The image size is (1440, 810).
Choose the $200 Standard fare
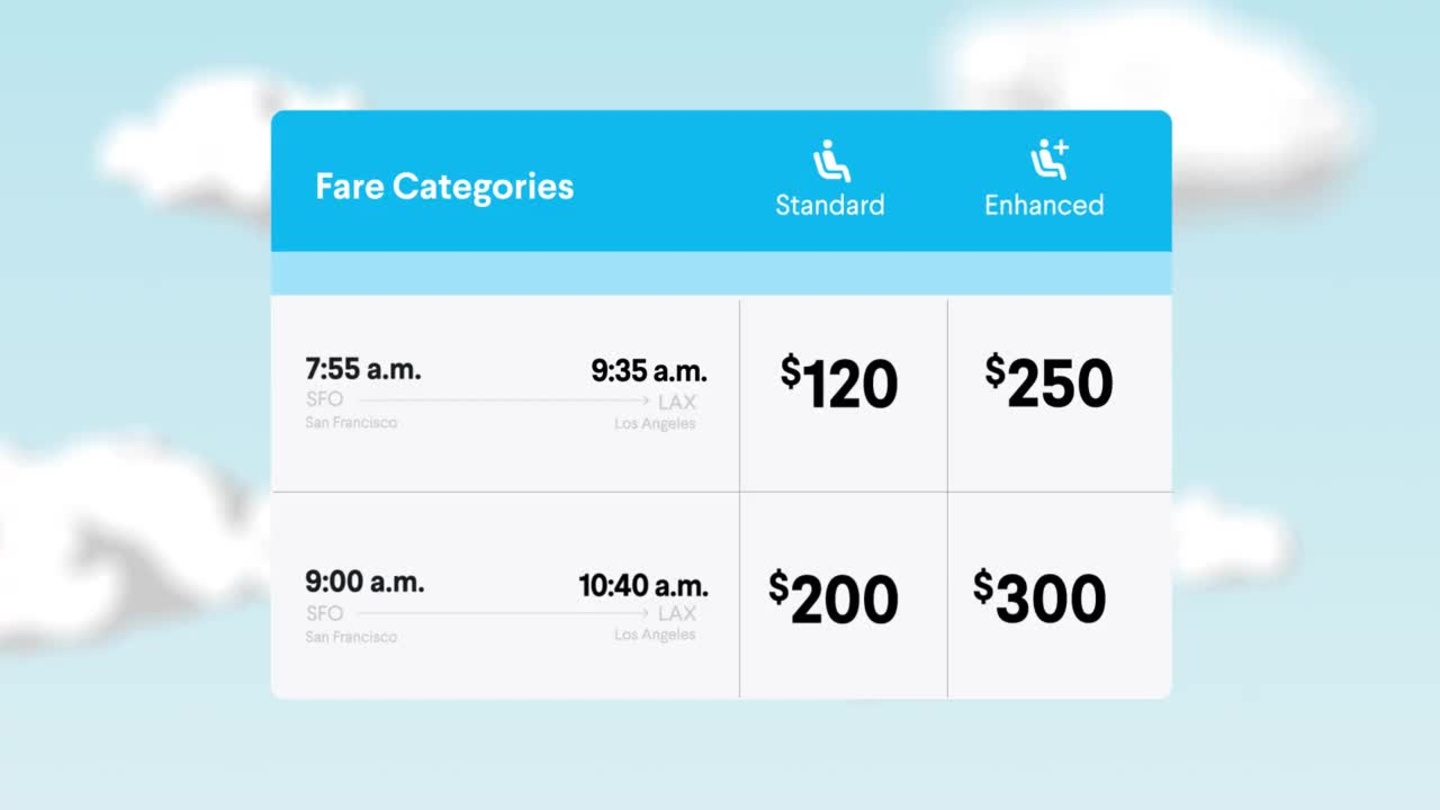[x=833, y=598]
